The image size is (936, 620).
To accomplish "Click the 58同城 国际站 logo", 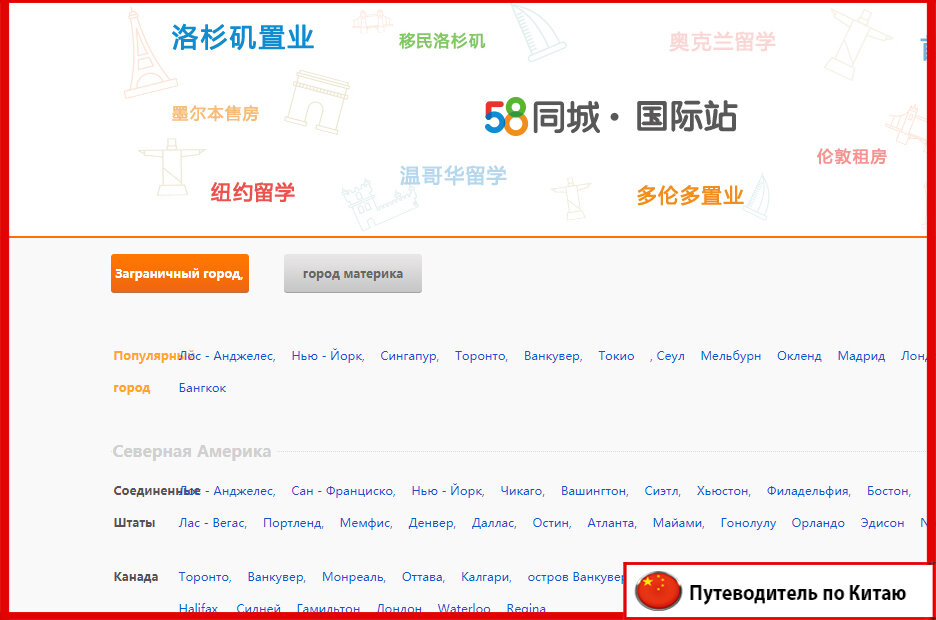I will pyautogui.click(x=611, y=116).
